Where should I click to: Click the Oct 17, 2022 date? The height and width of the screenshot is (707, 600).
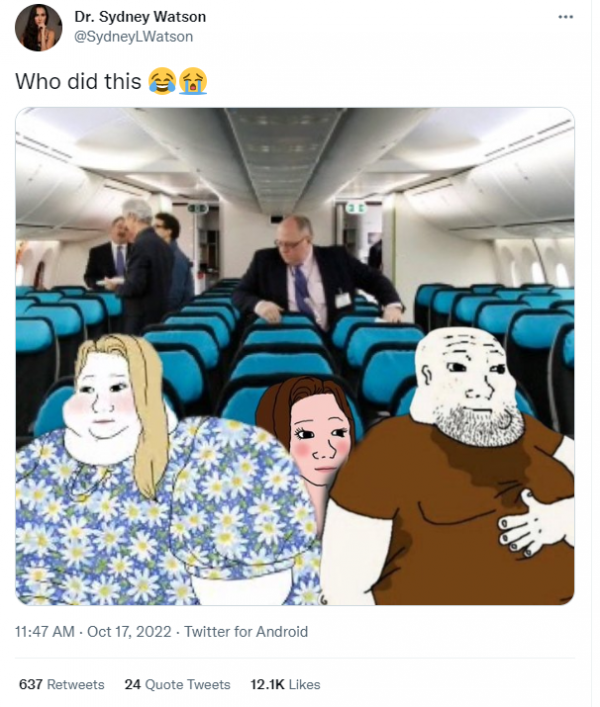point(129,632)
